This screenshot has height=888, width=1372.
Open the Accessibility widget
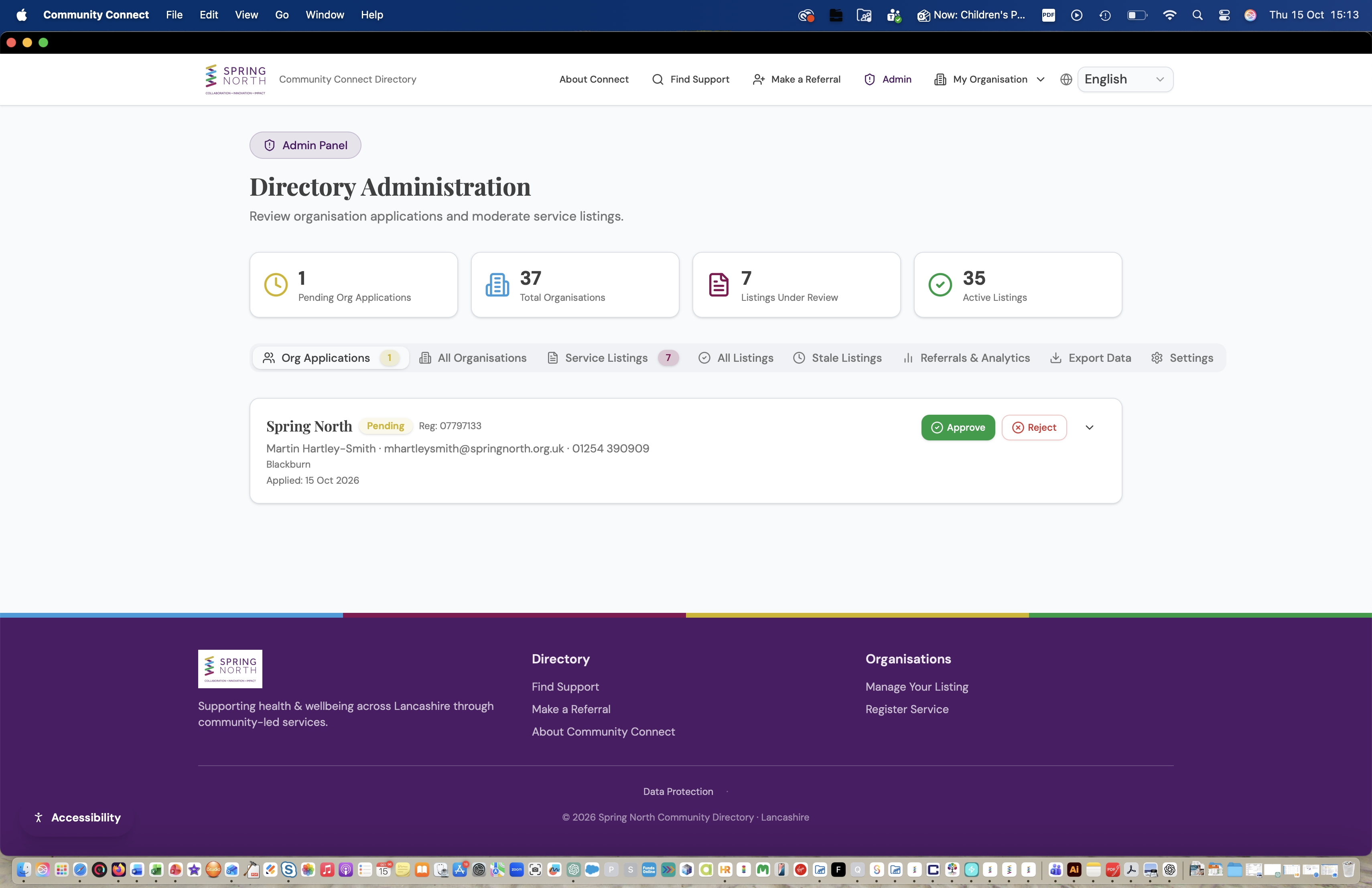77,818
